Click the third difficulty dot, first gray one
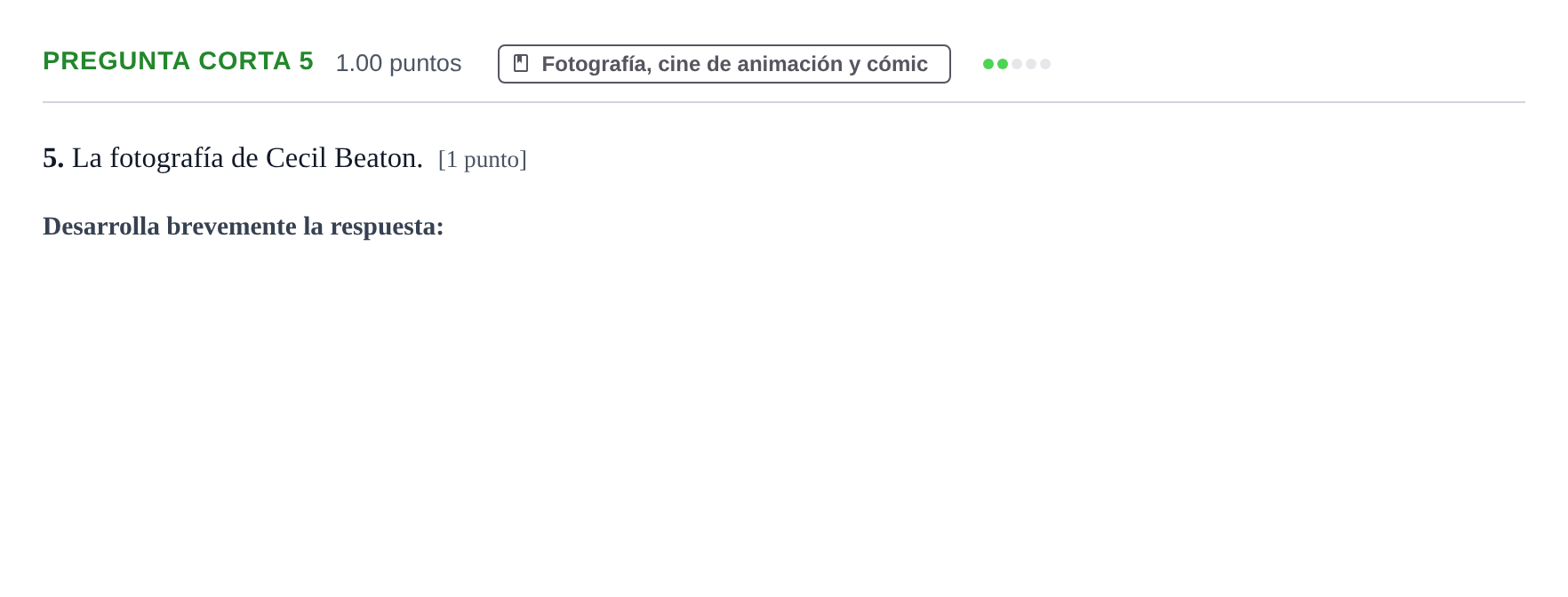Image resolution: width=1568 pixels, height=597 pixels. click(1017, 64)
